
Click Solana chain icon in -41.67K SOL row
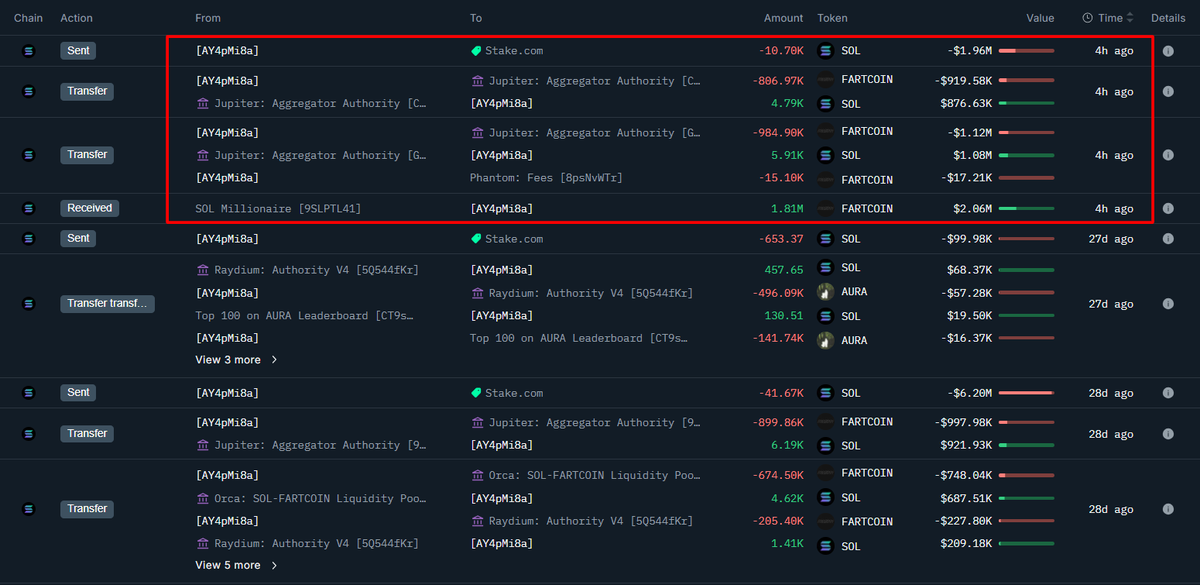click(x=28, y=393)
